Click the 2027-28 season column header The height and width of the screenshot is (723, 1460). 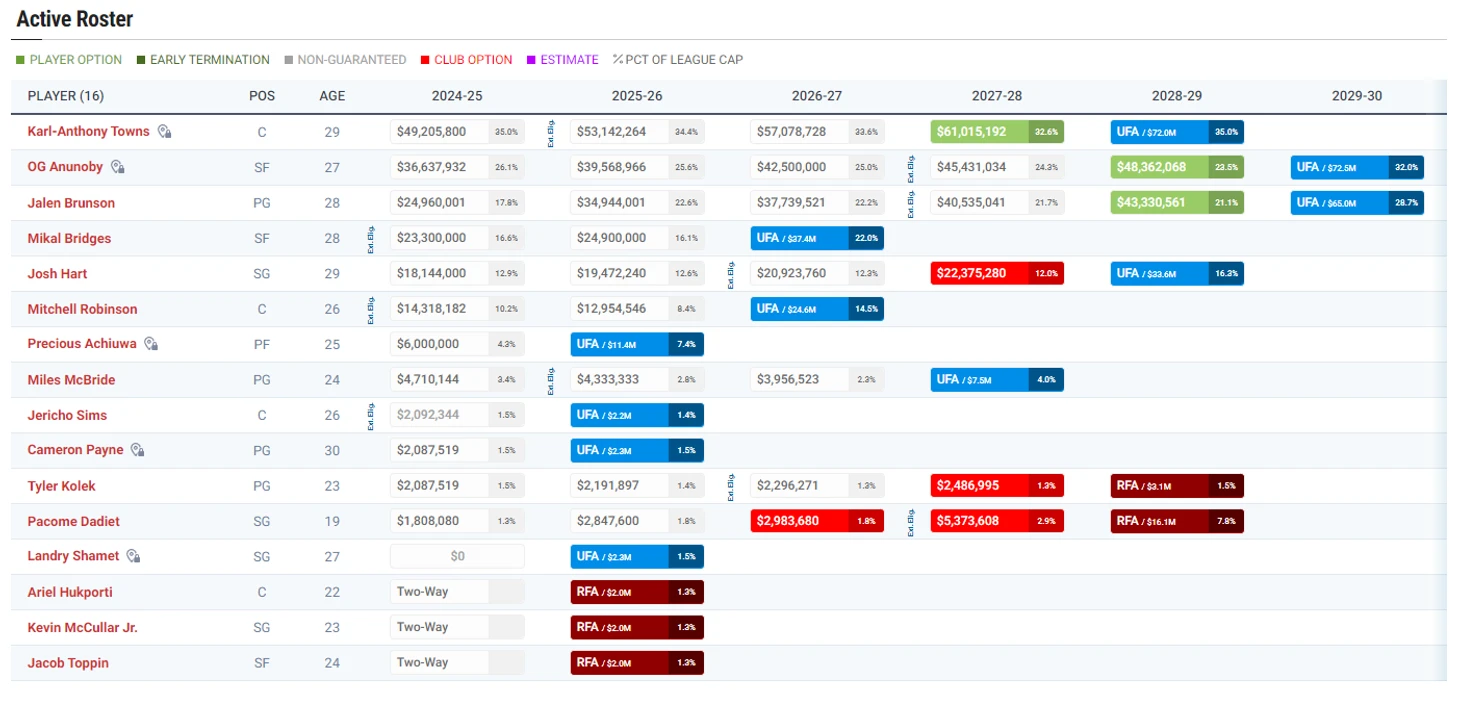click(x=997, y=96)
